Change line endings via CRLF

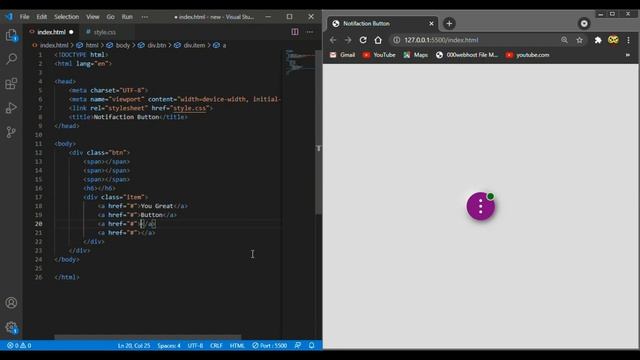pos(216,345)
